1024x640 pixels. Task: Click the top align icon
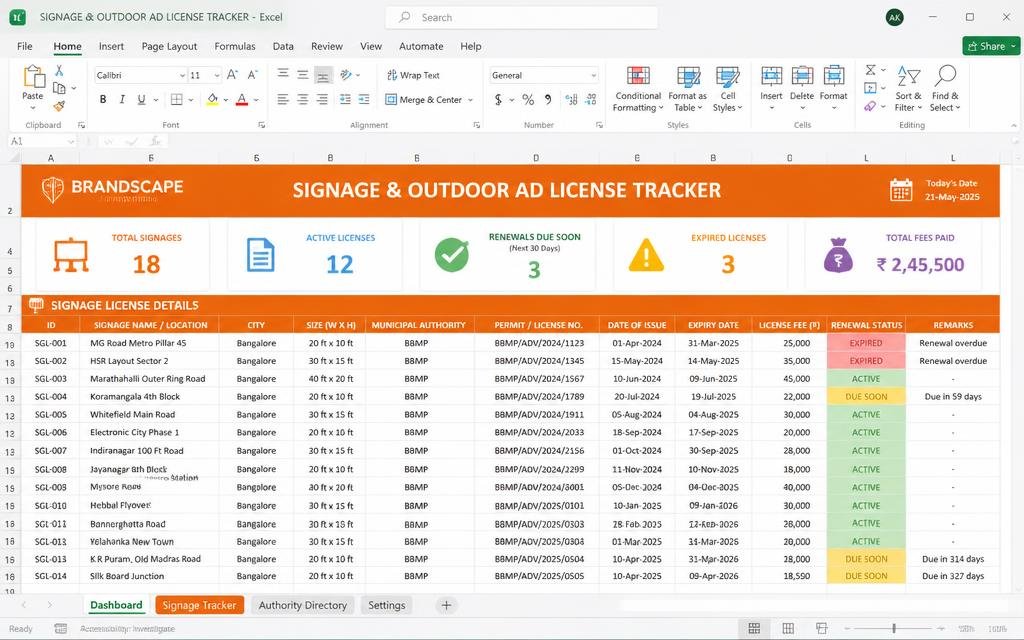click(x=283, y=74)
